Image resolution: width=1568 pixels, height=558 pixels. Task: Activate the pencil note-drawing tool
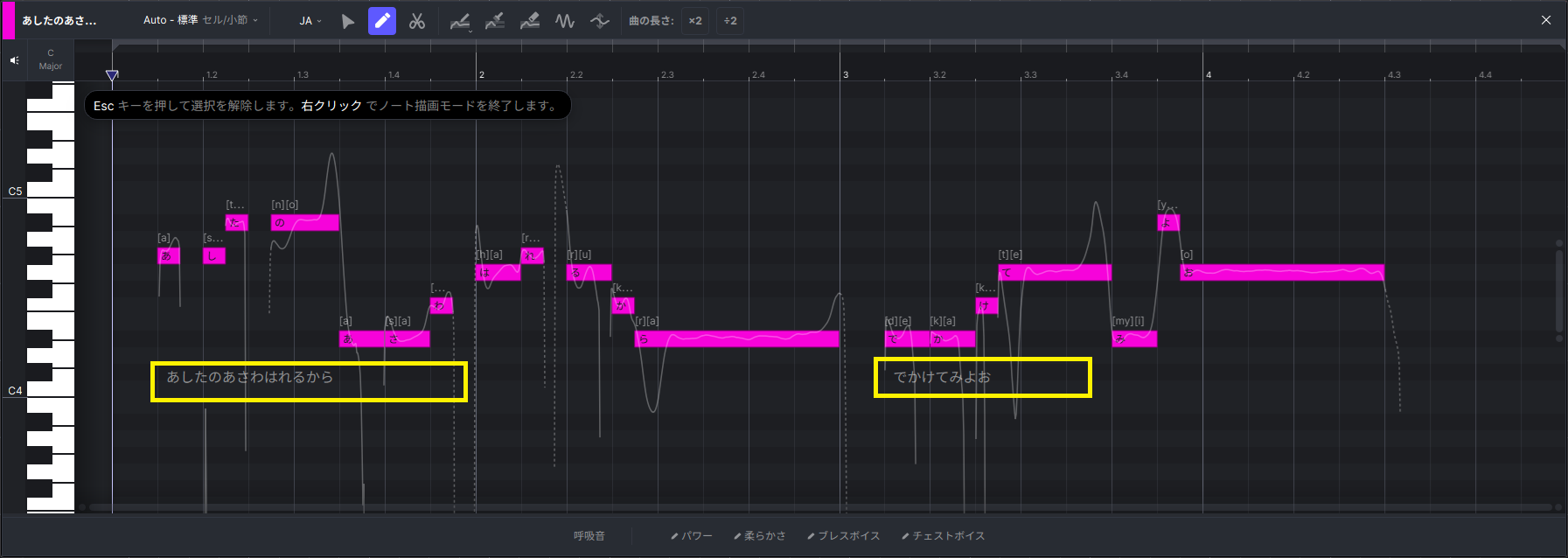coord(382,21)
